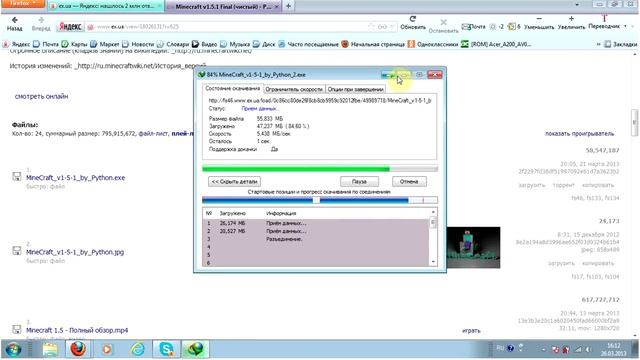Open a new browser tab
640x360 pixels.
(x=288, y=6)
